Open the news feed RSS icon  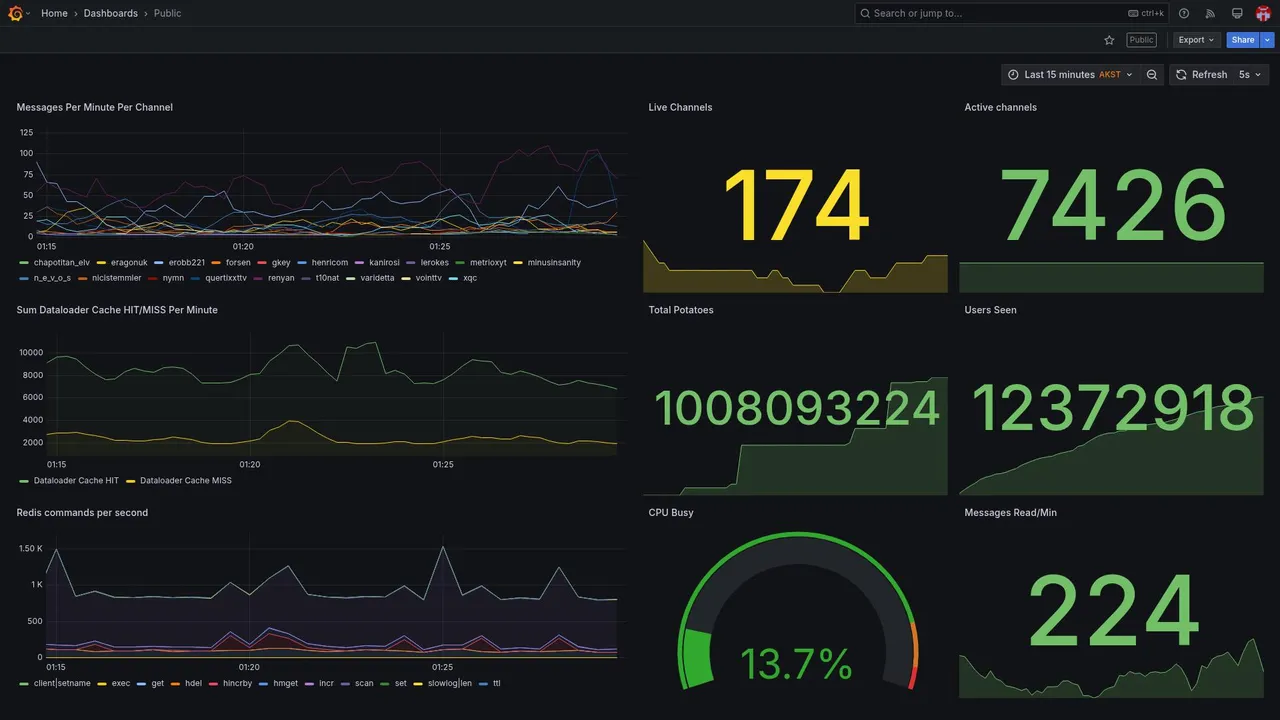(x=1210, y=13)
